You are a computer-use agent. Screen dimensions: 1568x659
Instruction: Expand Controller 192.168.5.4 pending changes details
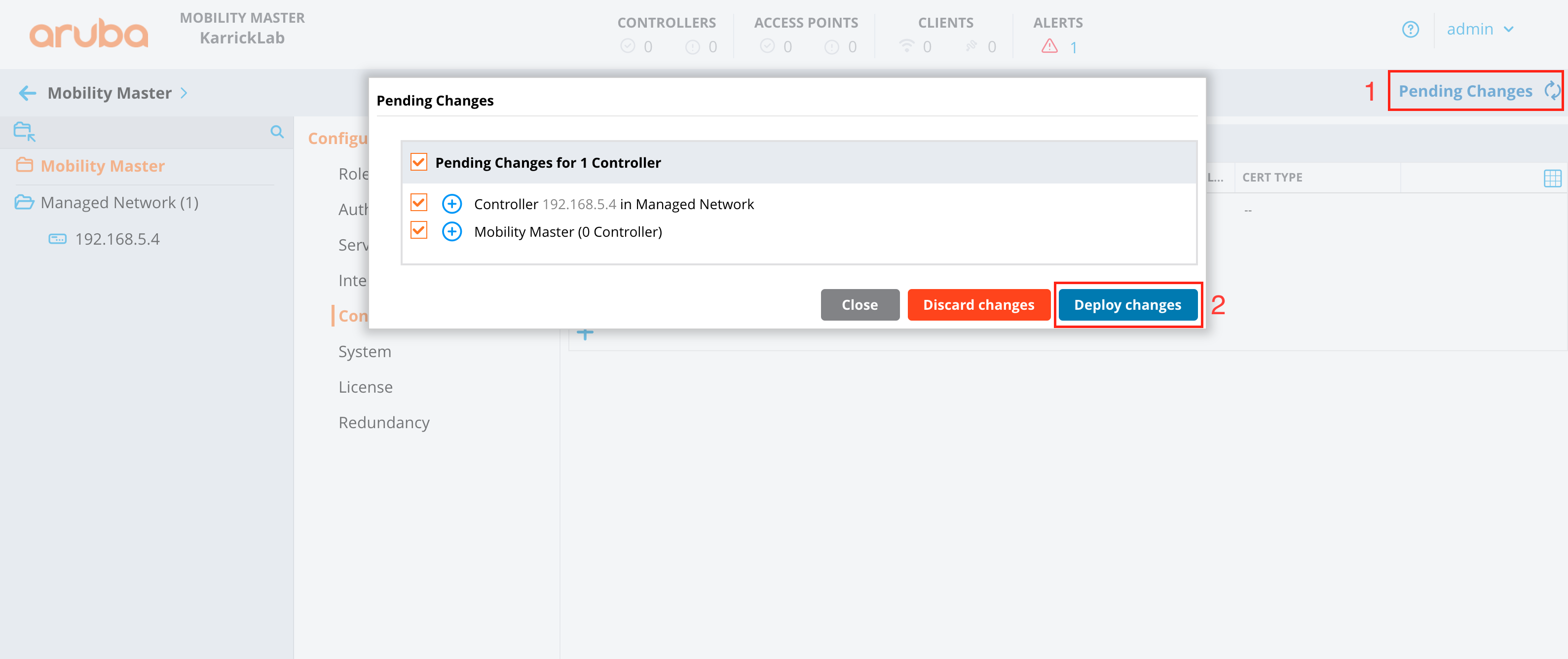tap(451, 204)
